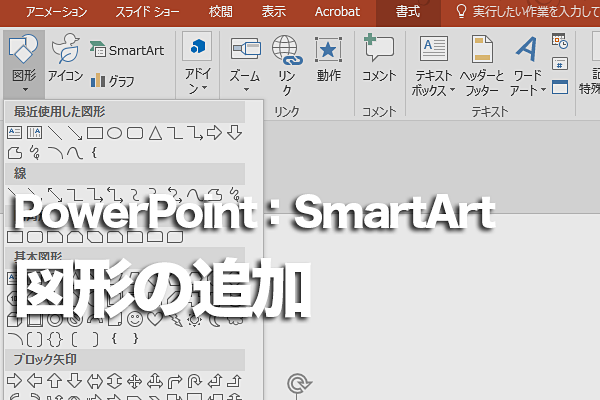Select double bracket basic shape
The height and width of the screenshot is (400, 600).
35,339
